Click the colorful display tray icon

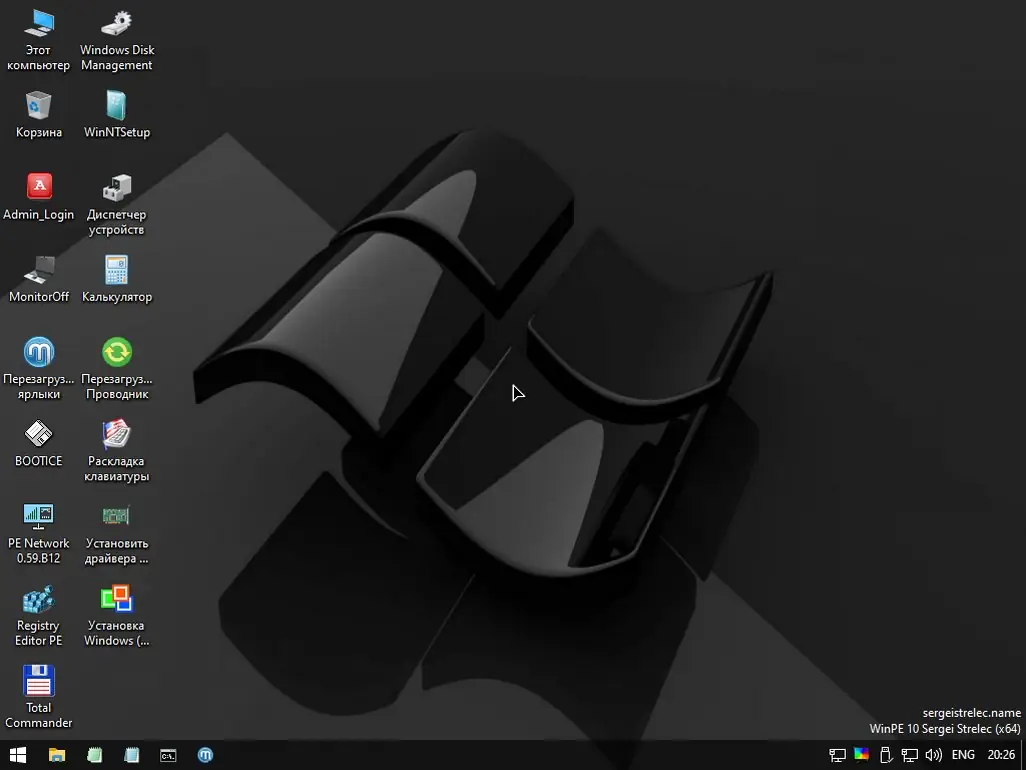coord(862,755)
